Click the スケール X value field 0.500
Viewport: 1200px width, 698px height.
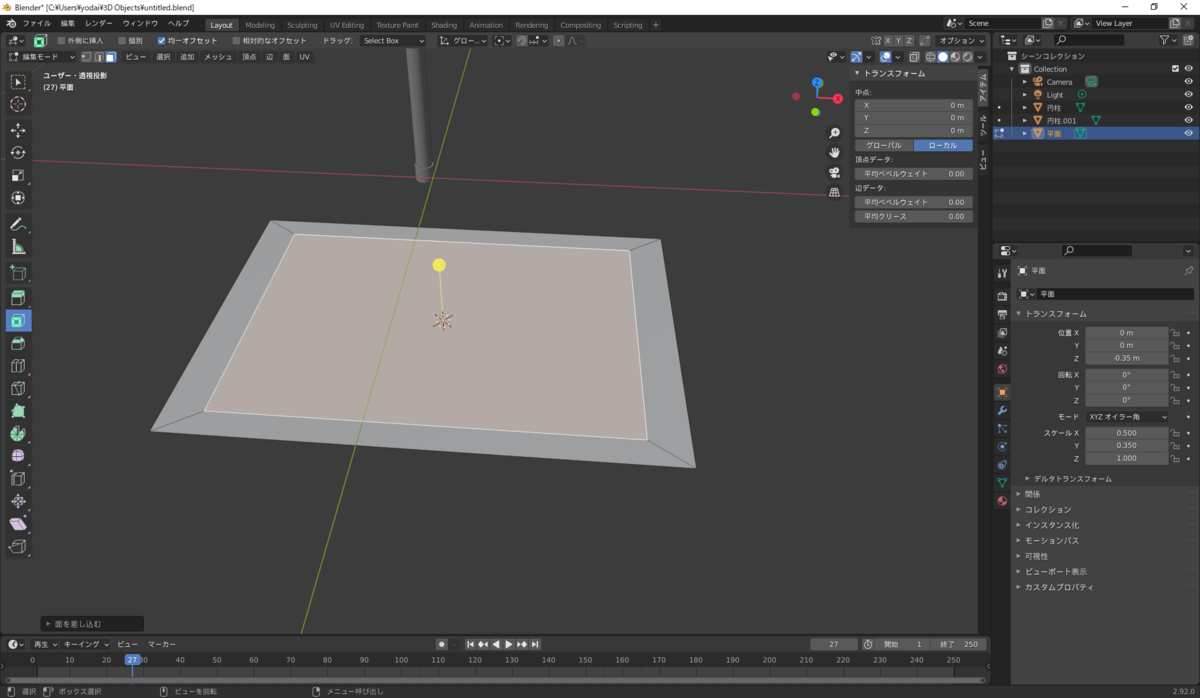coord(1126,433)
